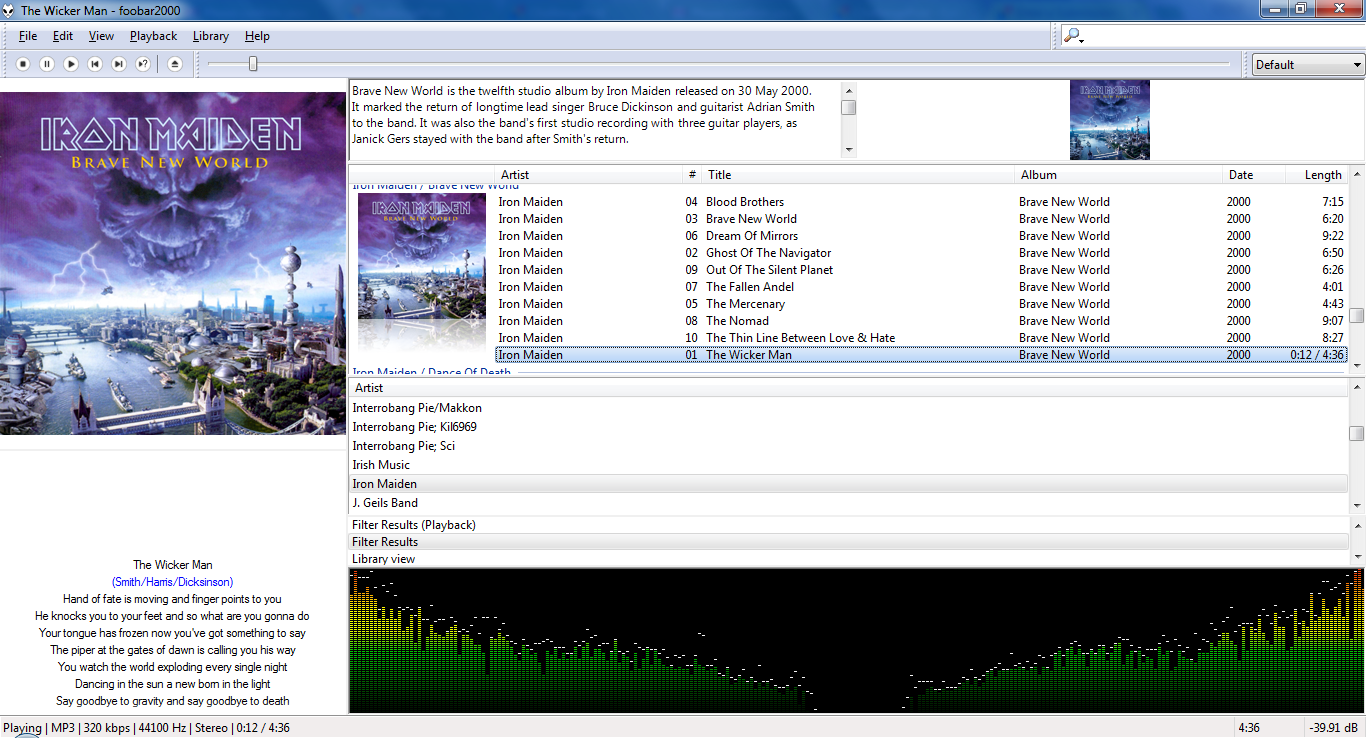Sort playlist by Title column header

(858, 175)
